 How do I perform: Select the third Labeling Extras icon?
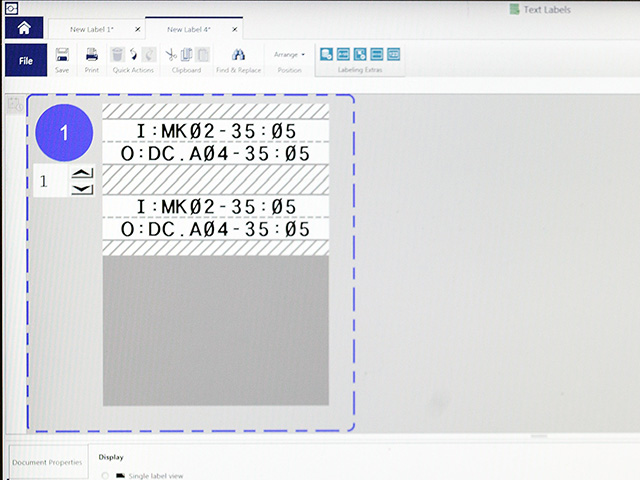tap(360, 54)
